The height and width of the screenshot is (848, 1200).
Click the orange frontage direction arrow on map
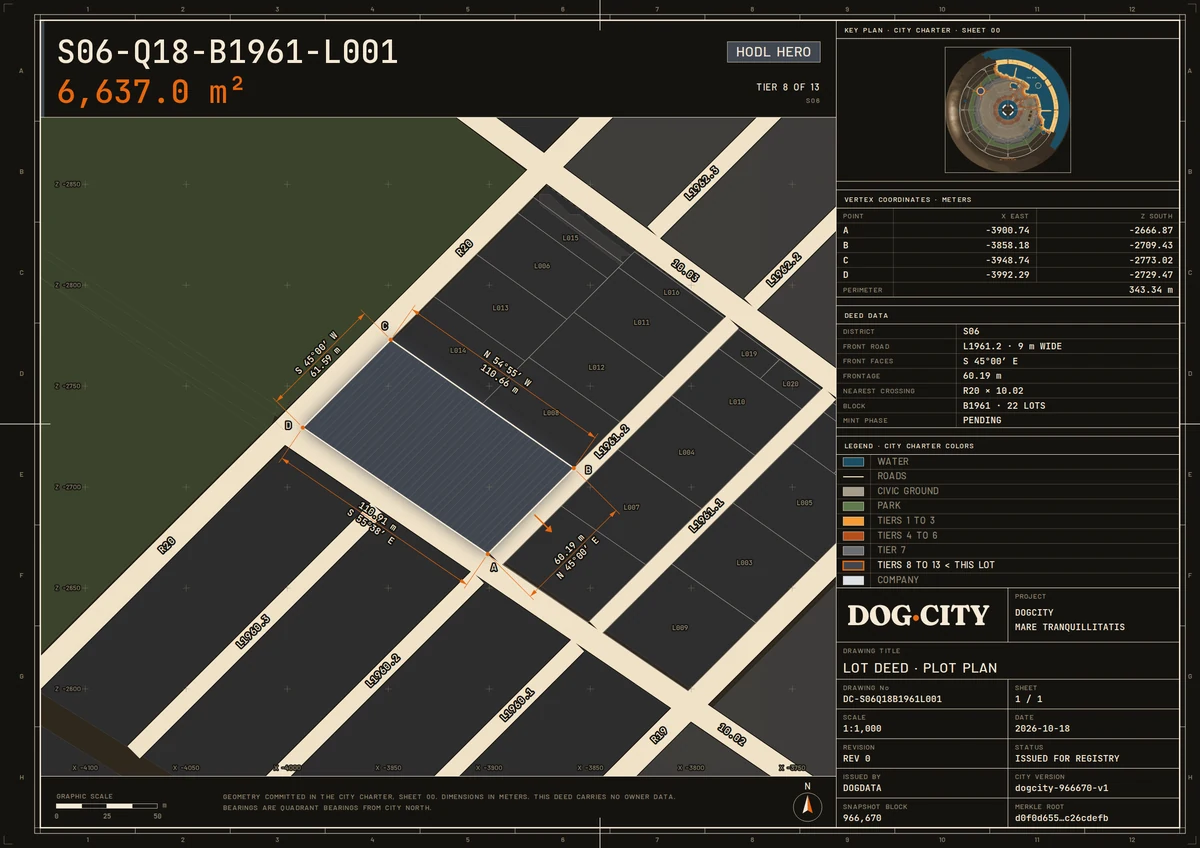coord(543,523)
